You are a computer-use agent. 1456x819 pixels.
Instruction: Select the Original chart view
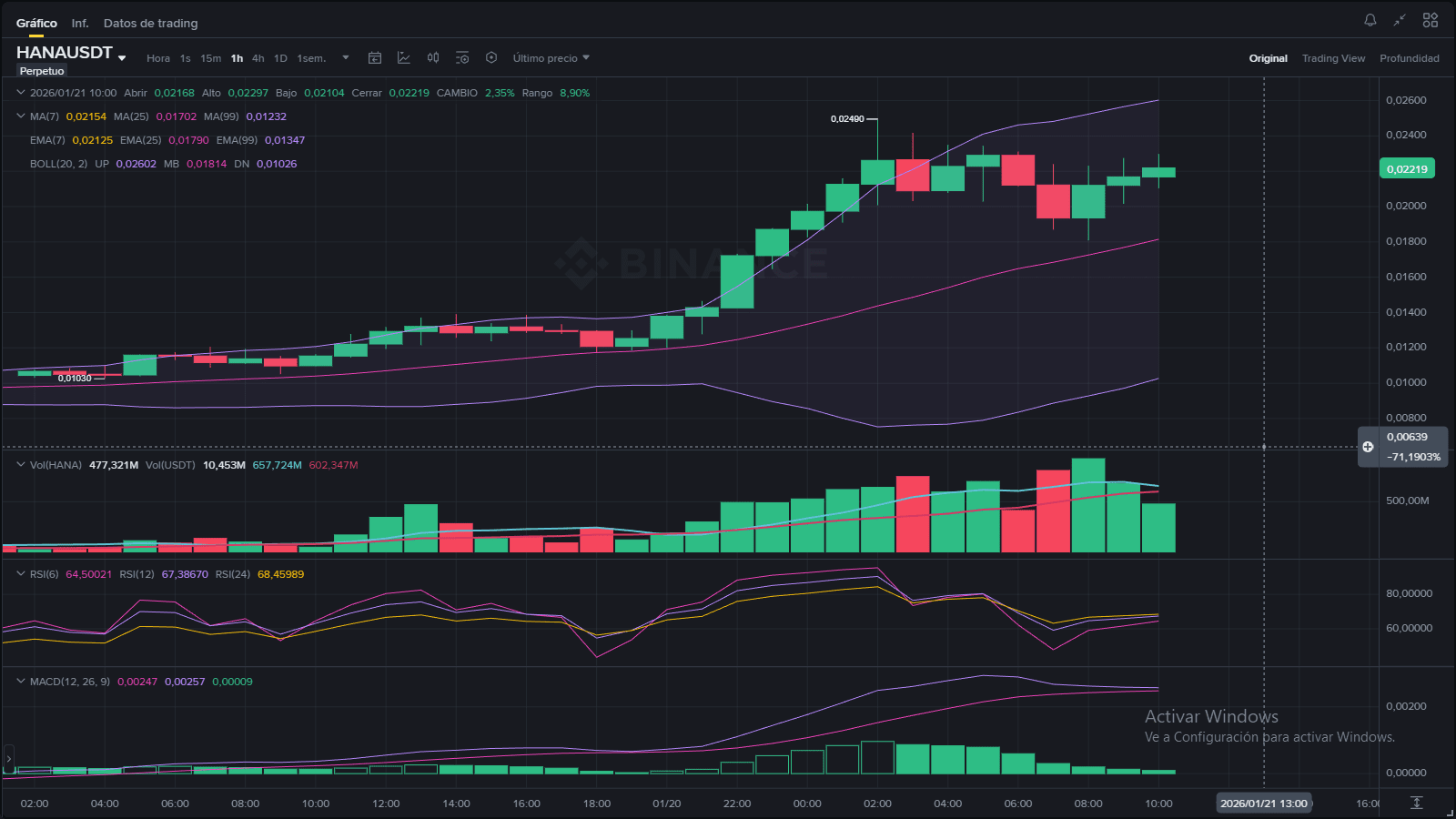(1268, 58)
